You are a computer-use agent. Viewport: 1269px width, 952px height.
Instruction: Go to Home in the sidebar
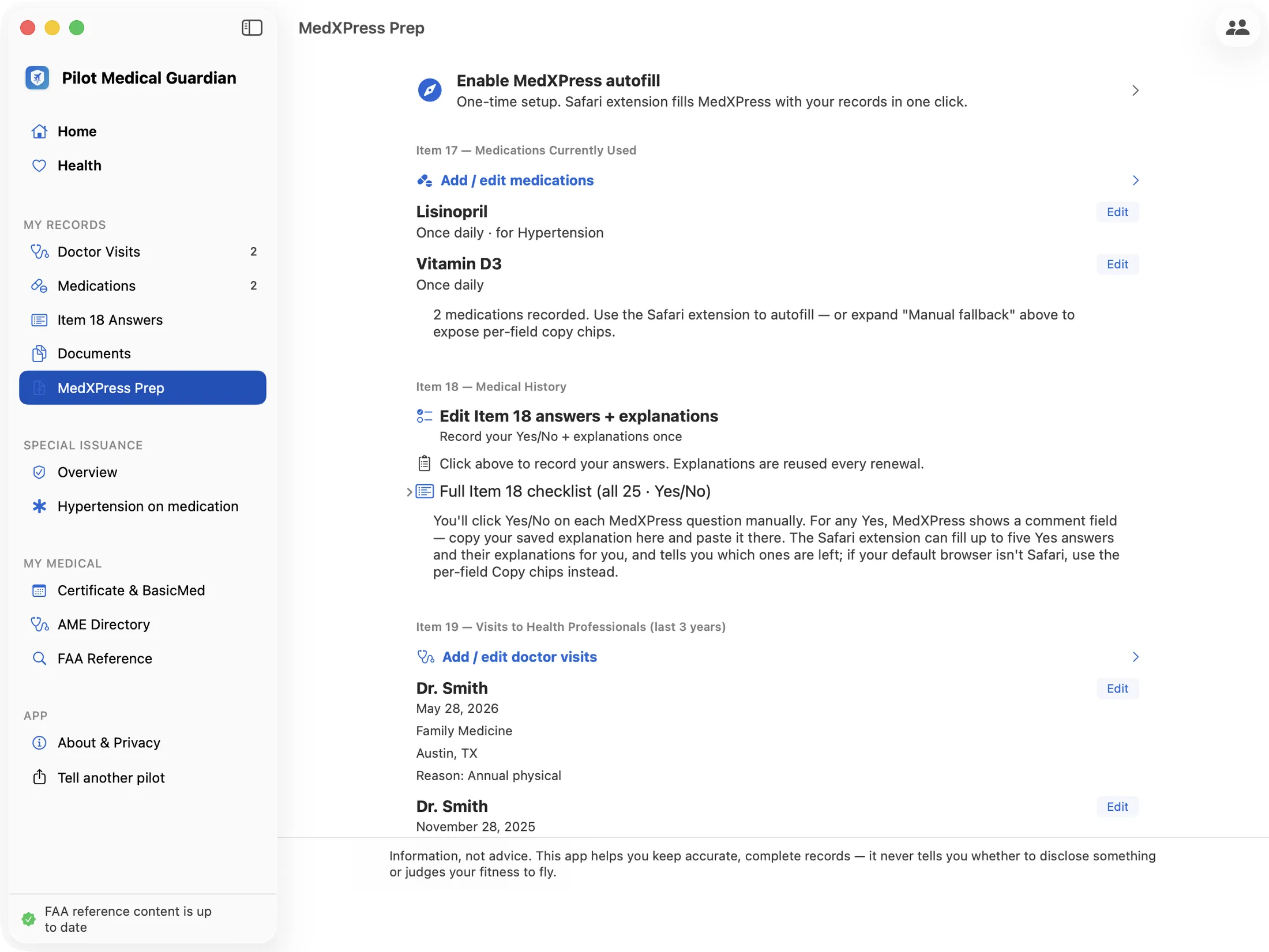142,131
